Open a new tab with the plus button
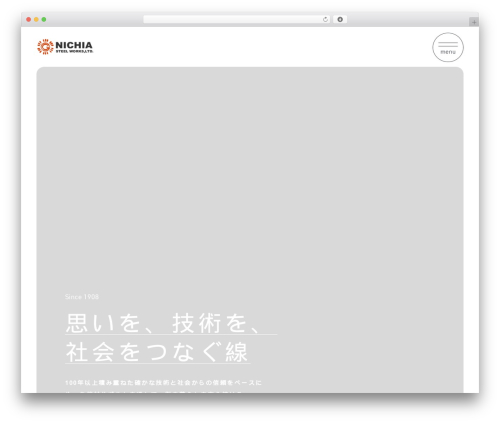The width and height of the screenshot is (500, 423). point(474,22)
